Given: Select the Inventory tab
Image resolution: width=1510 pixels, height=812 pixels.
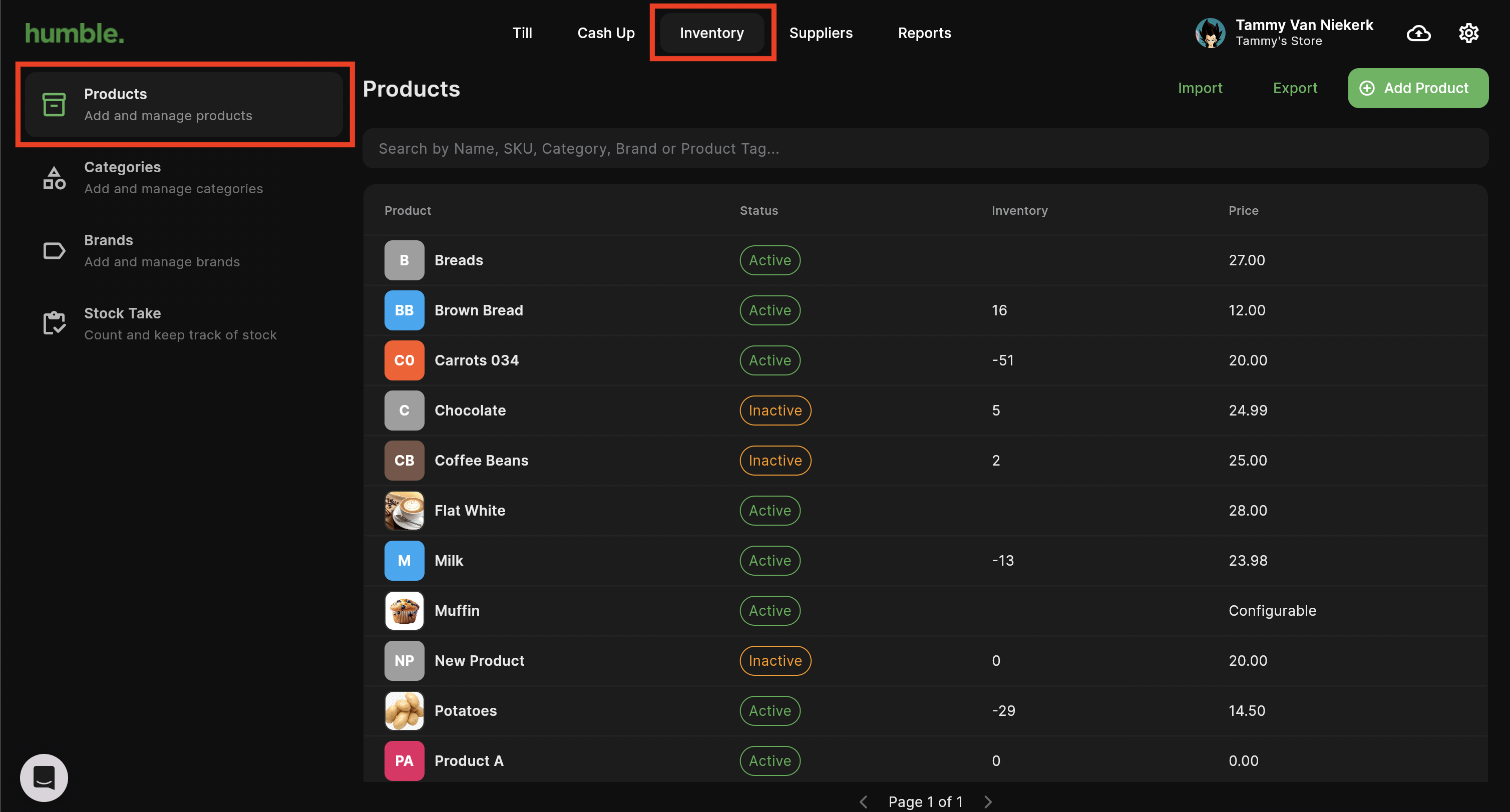Looking at the screenshot, I should (711, 34).
